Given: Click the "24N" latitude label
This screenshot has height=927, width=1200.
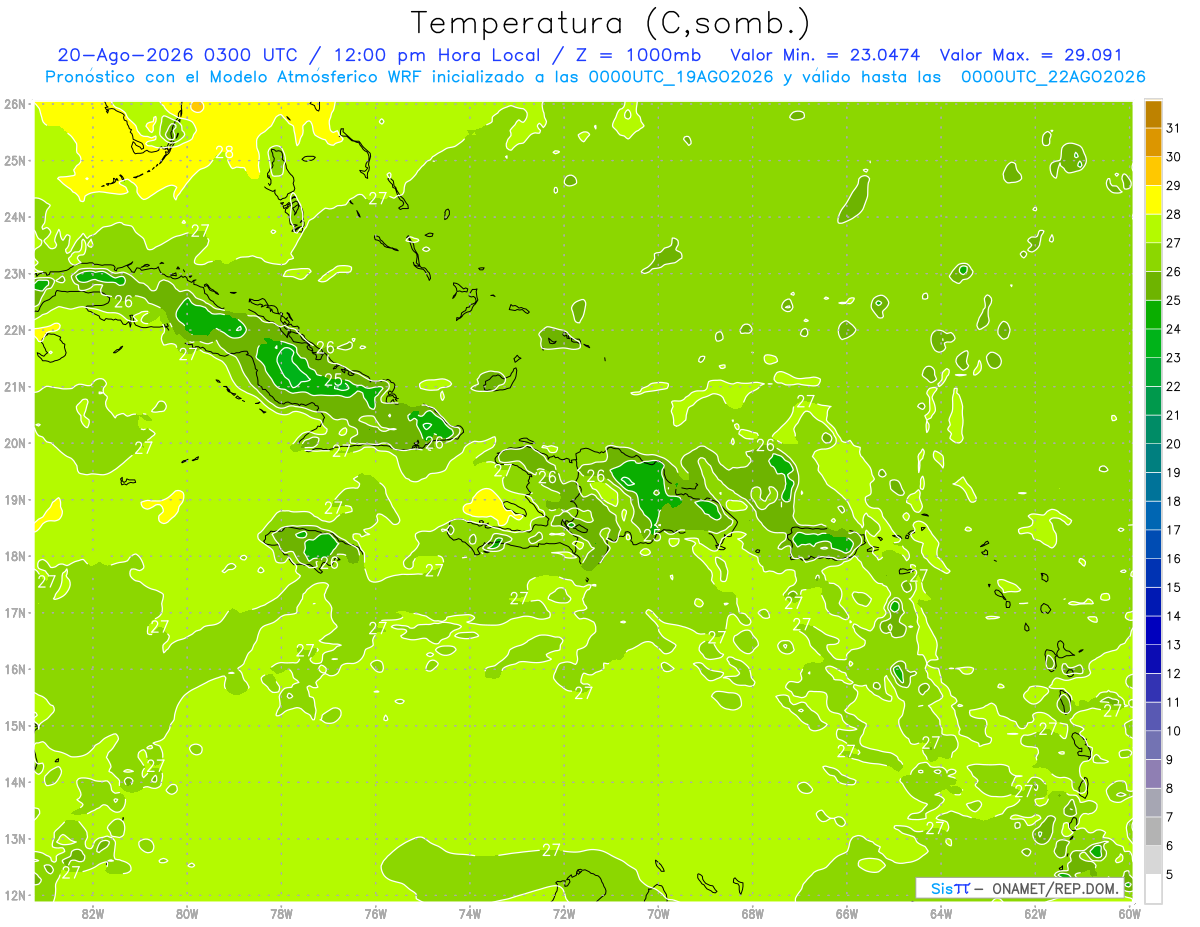Looking at the screenshot, I should 14,217.
